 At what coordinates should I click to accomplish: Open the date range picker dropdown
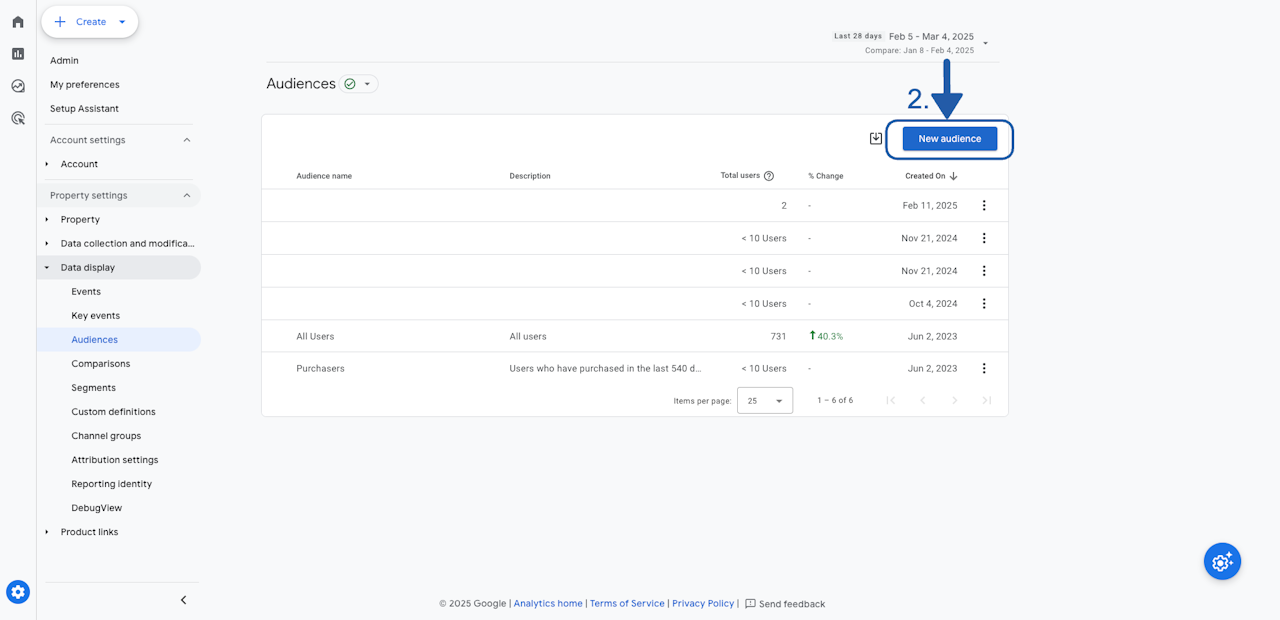[x=985, y=43]
